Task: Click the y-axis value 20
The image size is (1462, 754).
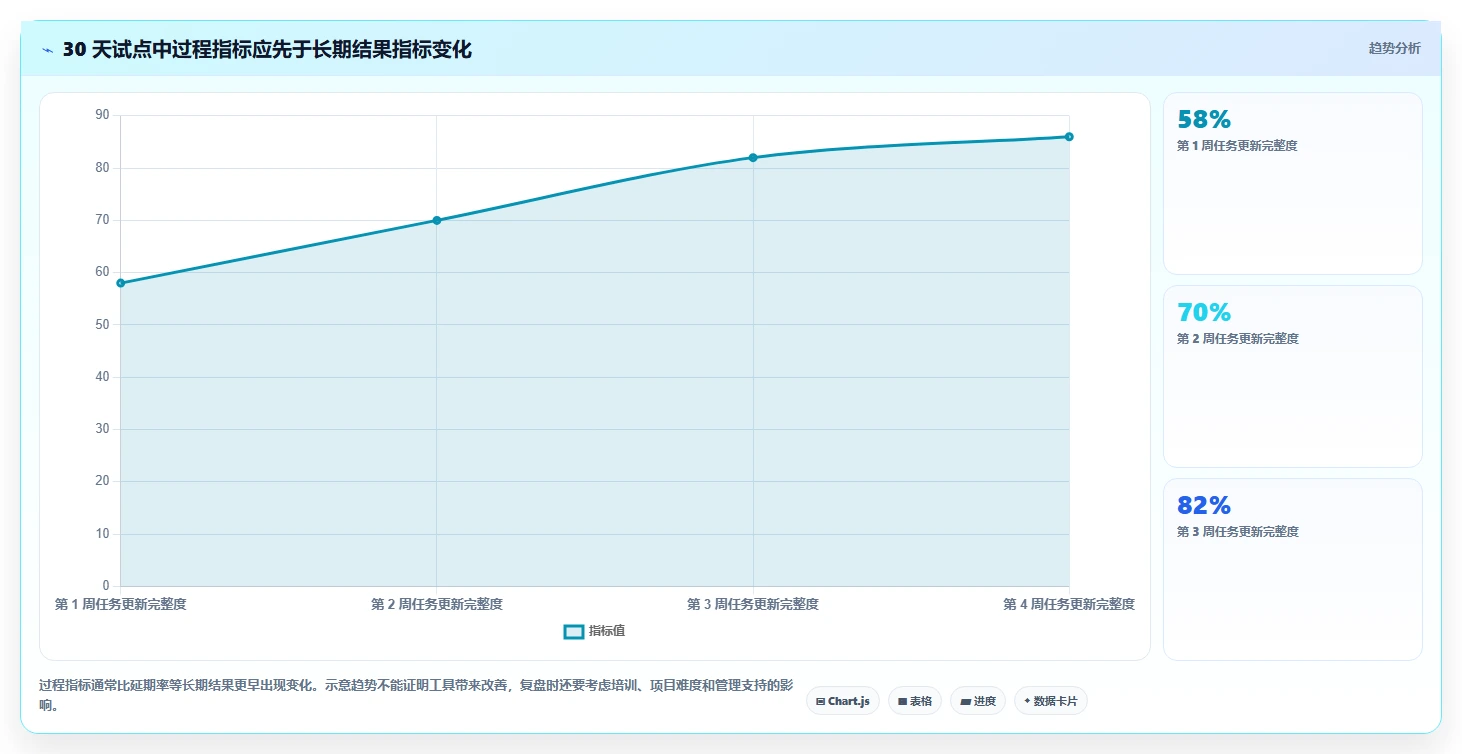Action: click(102, 481)
